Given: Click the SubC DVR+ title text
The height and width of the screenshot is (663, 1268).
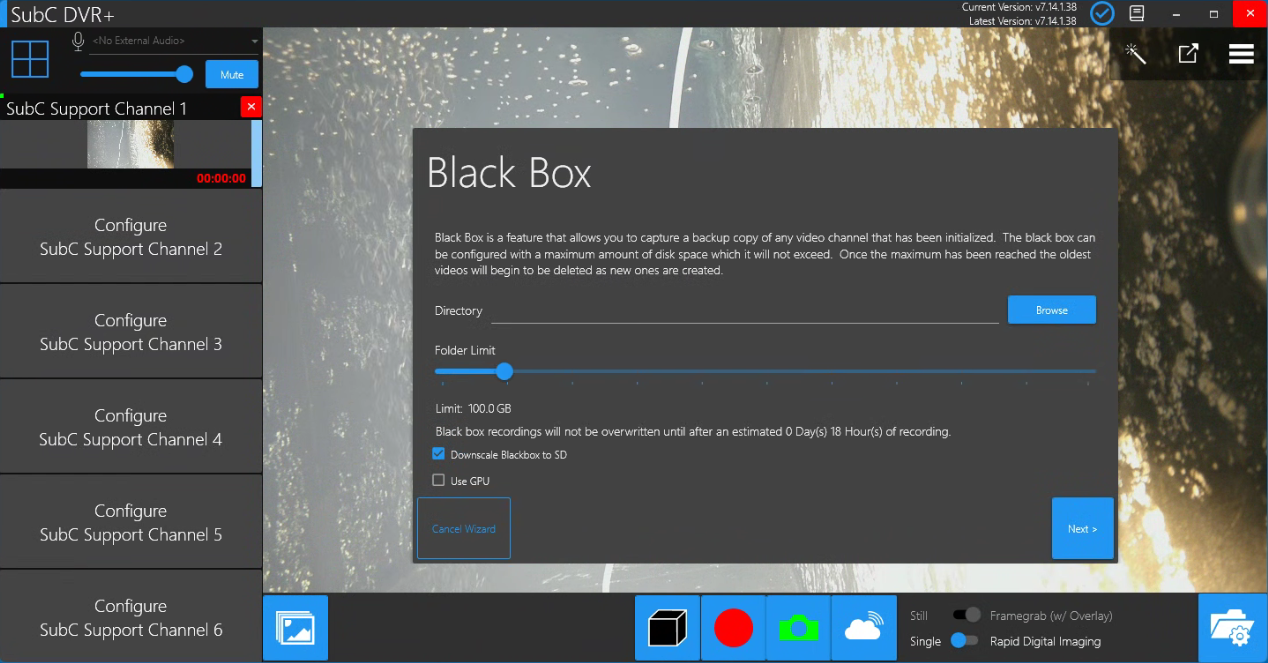Looking at the screenshot, I should tap(63, 14).
